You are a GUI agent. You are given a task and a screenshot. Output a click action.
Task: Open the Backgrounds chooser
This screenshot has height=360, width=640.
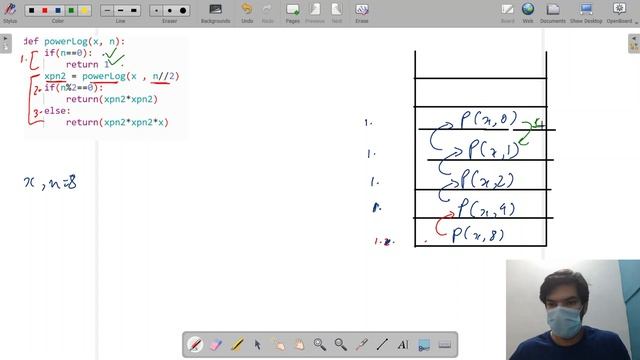[x=216, y=13]
